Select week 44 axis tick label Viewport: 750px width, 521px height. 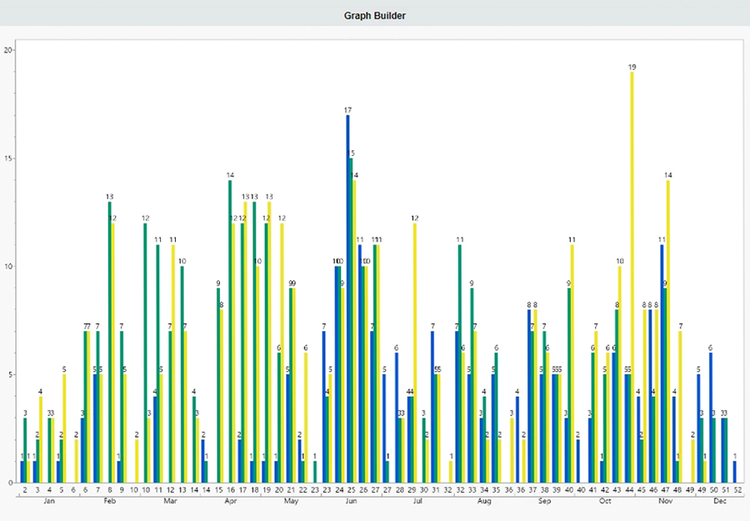629,491
